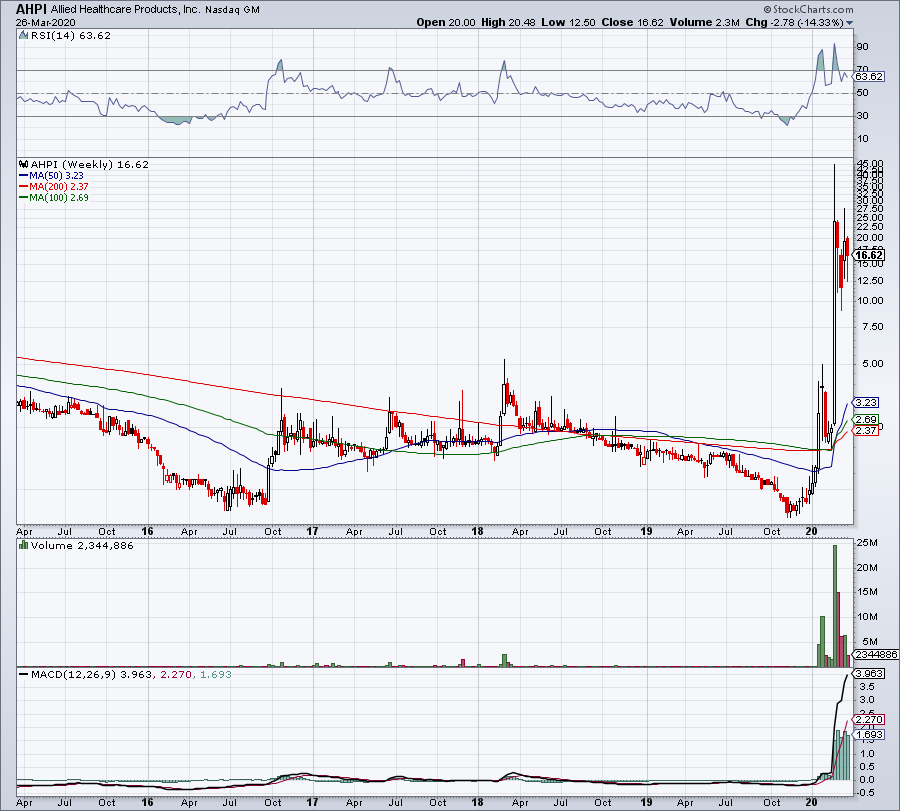Screen dimensions: 900x811
Task: Click the green 2.69 moving average tag
Action: 866,420
